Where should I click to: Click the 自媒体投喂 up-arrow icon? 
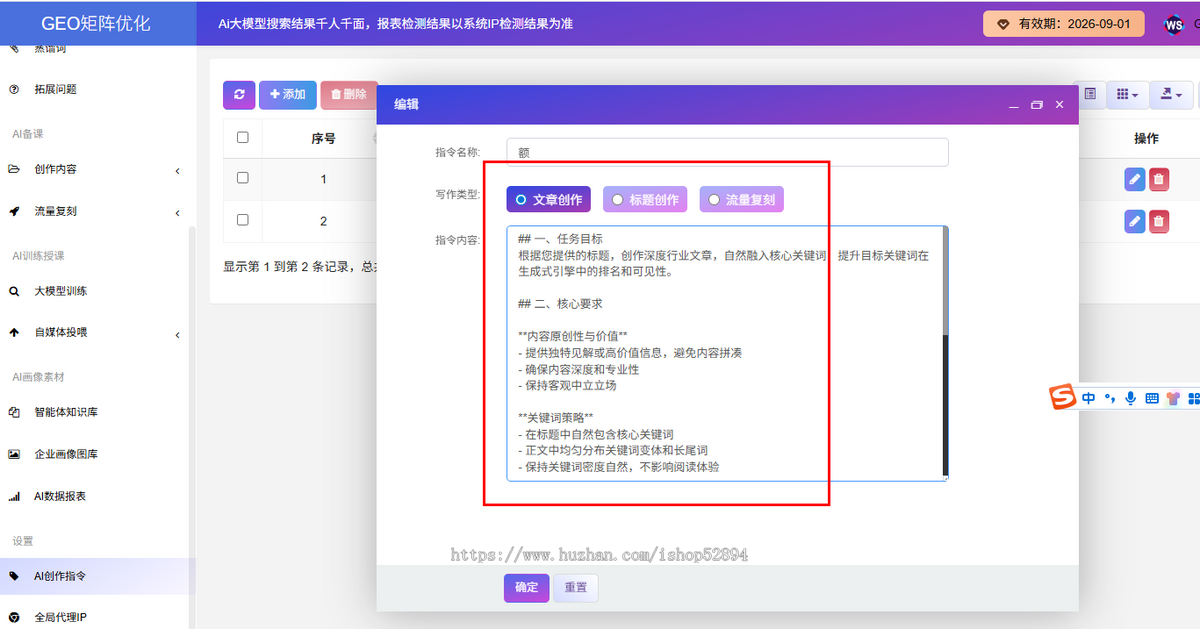pos(14,333)
